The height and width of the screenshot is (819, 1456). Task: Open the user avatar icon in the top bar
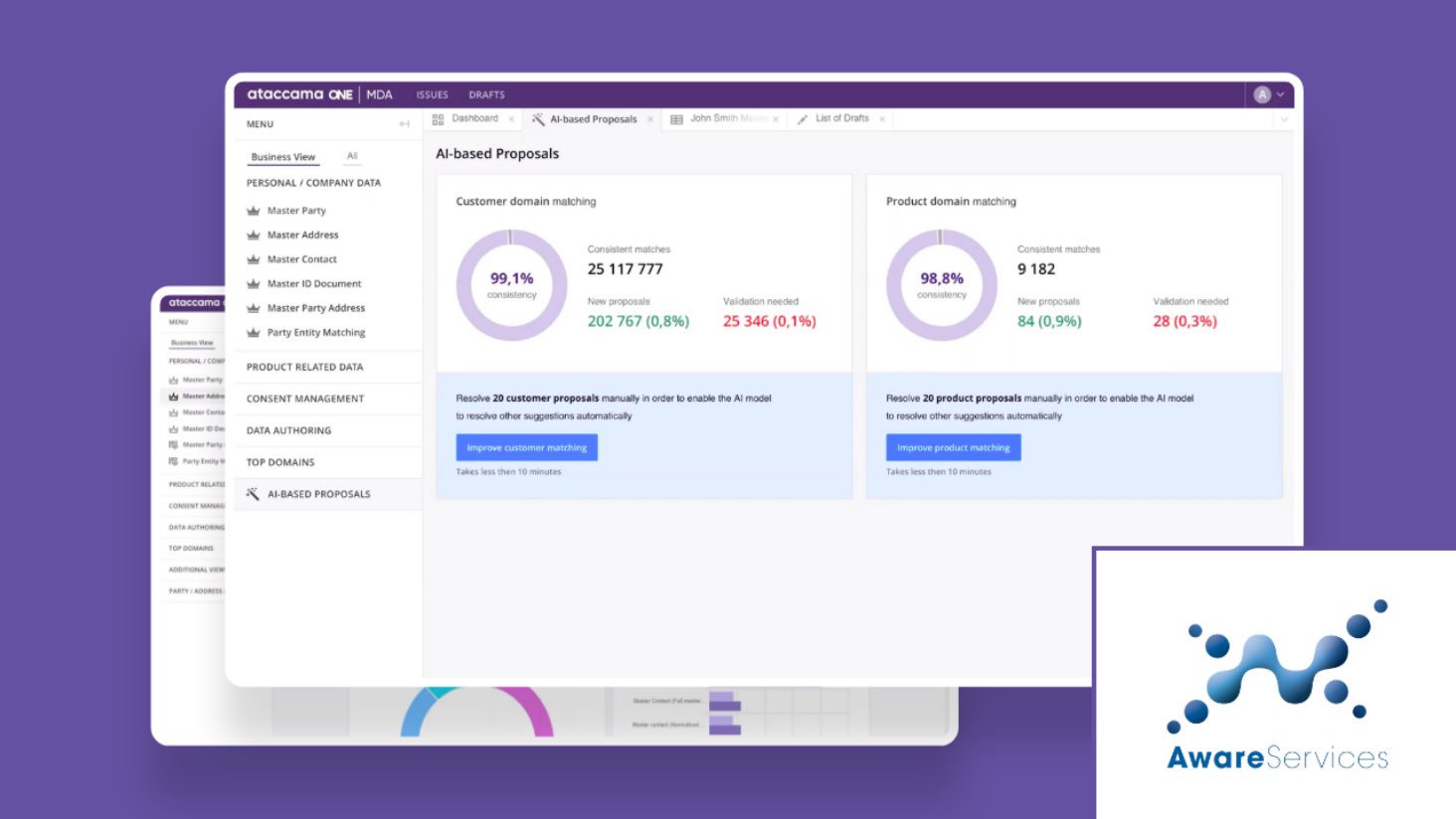point(1260,94)
